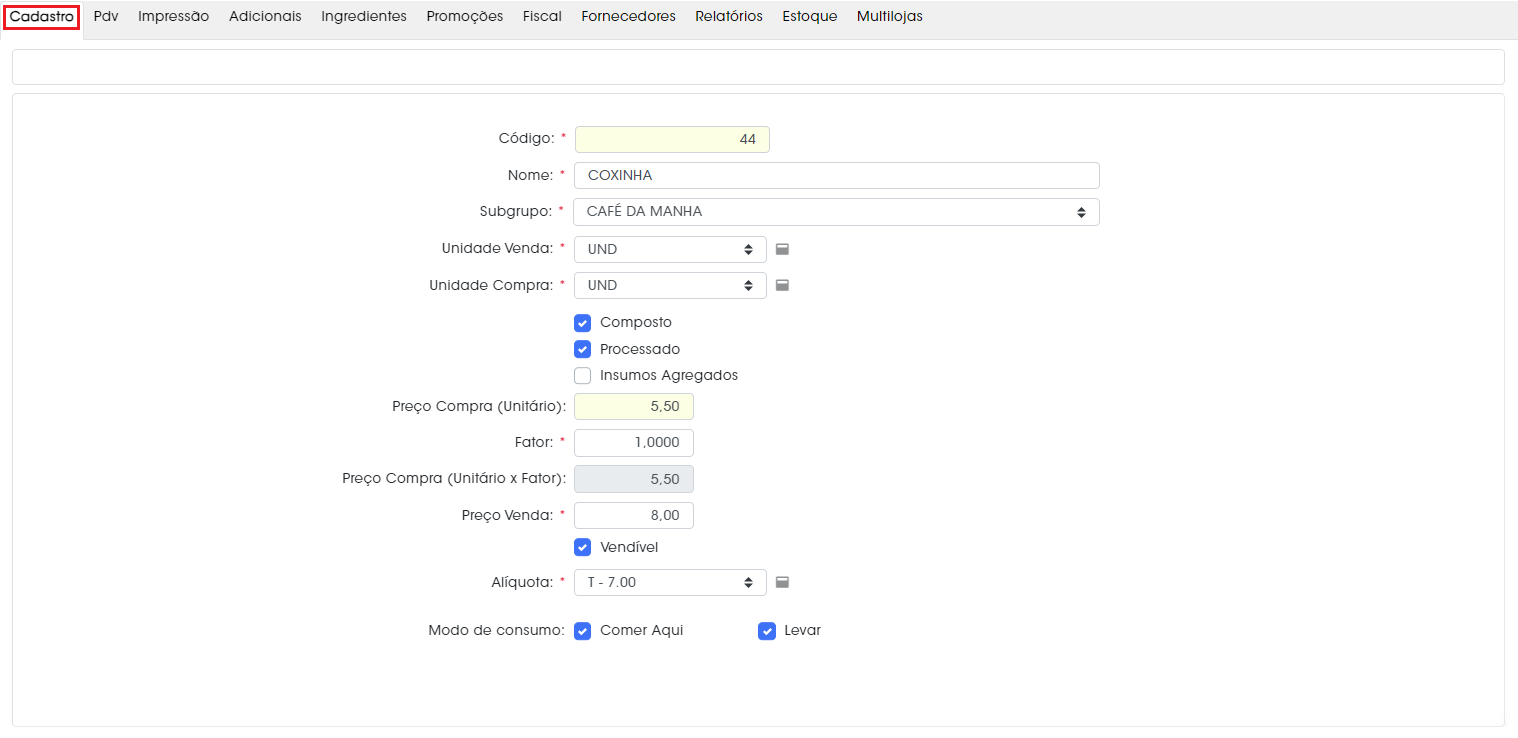Open the Promoções tab
Screen dimensions: 1518x738
465,16
